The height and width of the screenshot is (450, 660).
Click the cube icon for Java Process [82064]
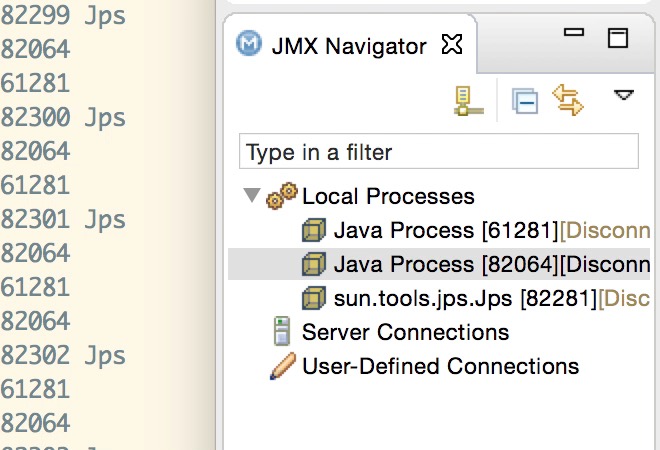[x=314, y=265]
